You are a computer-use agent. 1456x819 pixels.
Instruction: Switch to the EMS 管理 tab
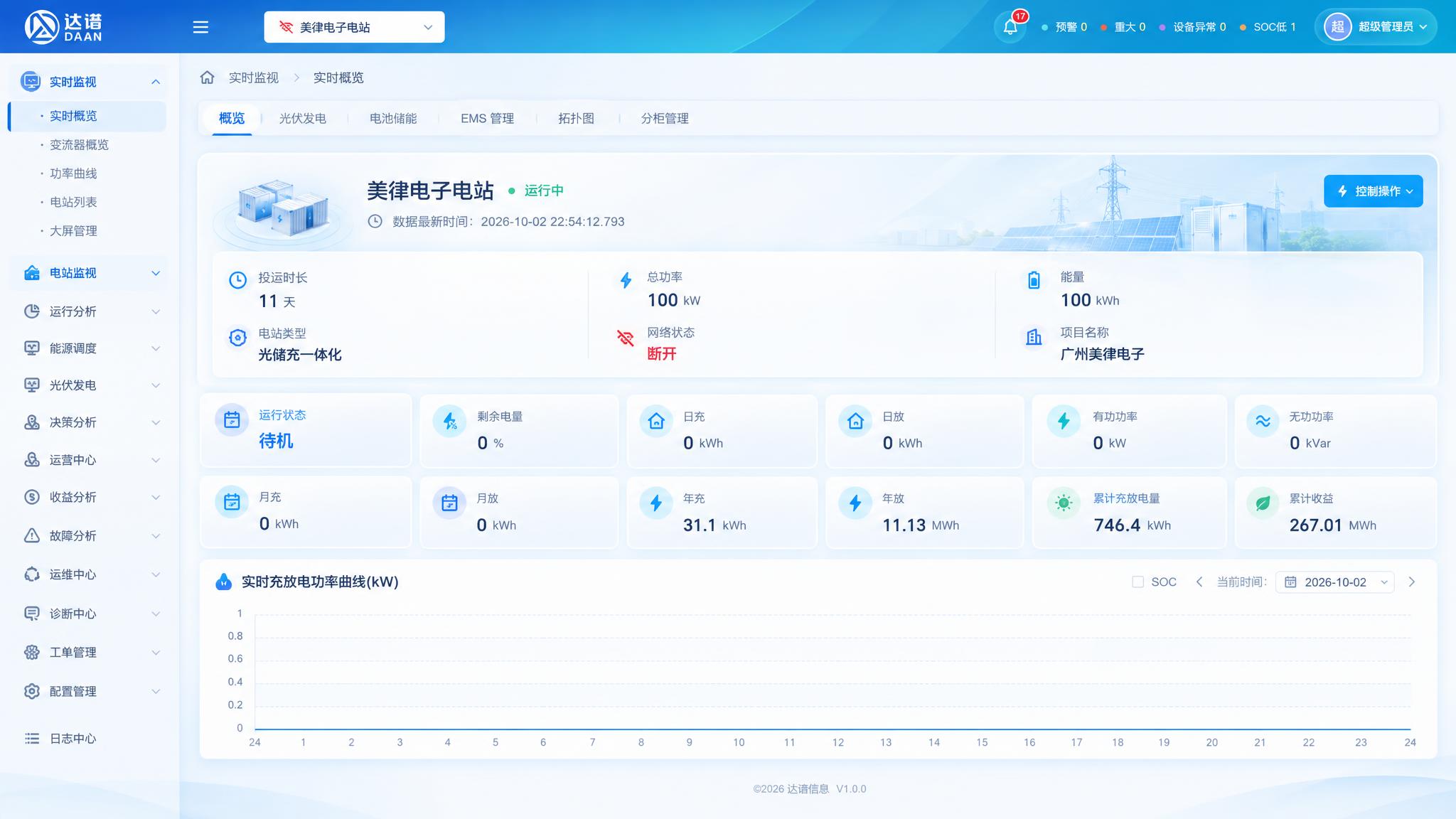tap(487, 118)
